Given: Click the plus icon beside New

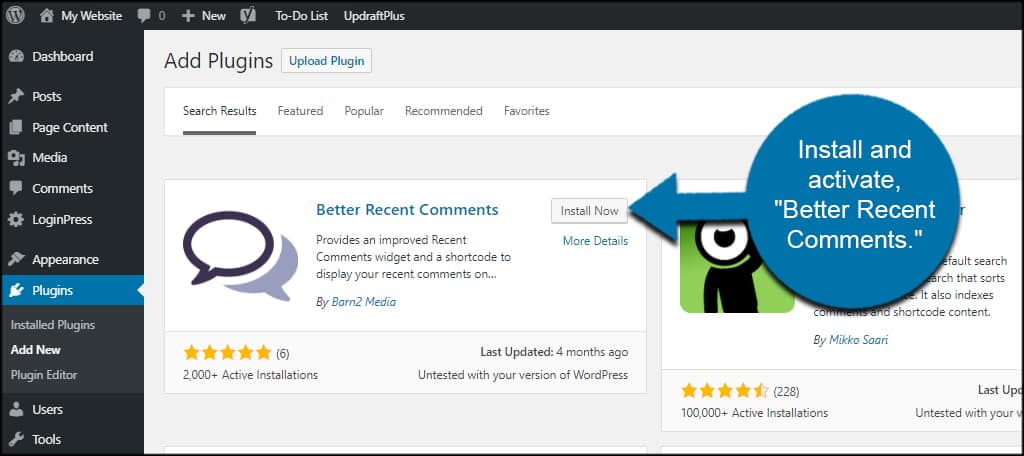Looking at the screenshot, I should 188,16.
